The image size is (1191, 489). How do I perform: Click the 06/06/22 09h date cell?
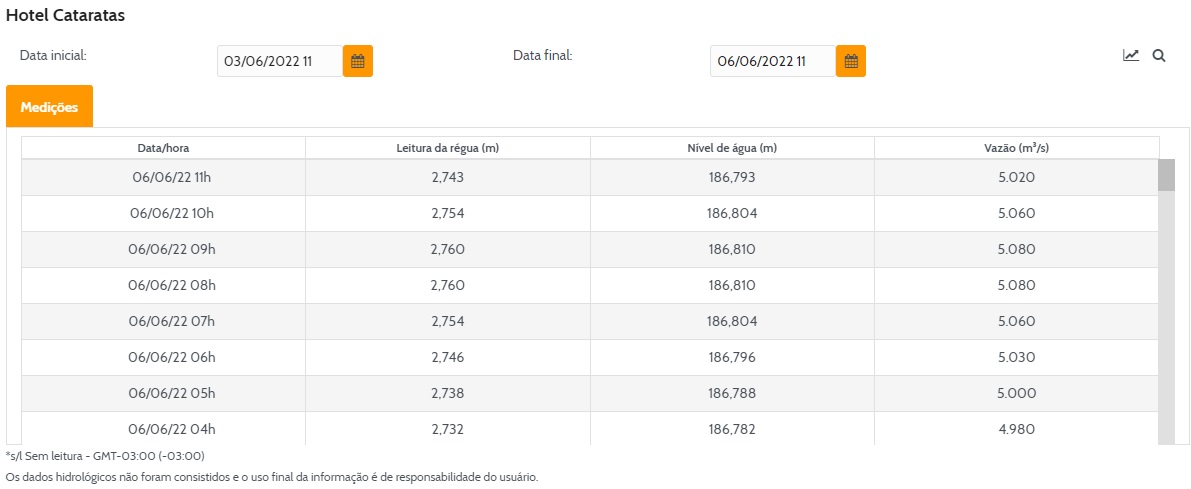click(173, 249)
